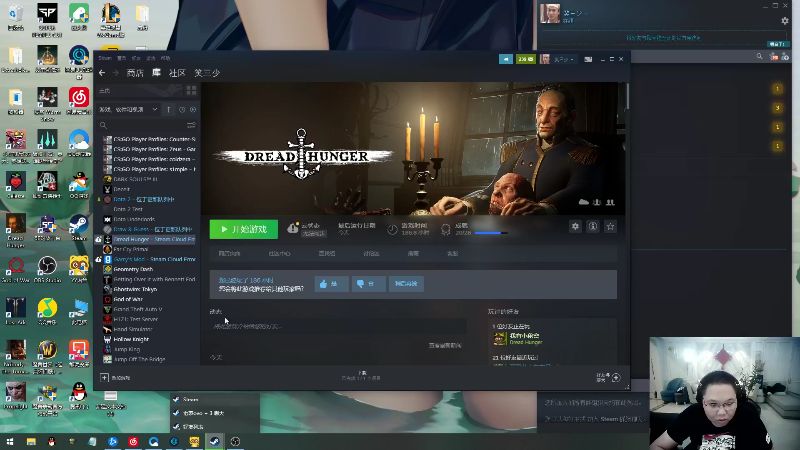This screenshot has width=800, height=450.
Task: Open store page tab below play button
Action: (230, 254)
